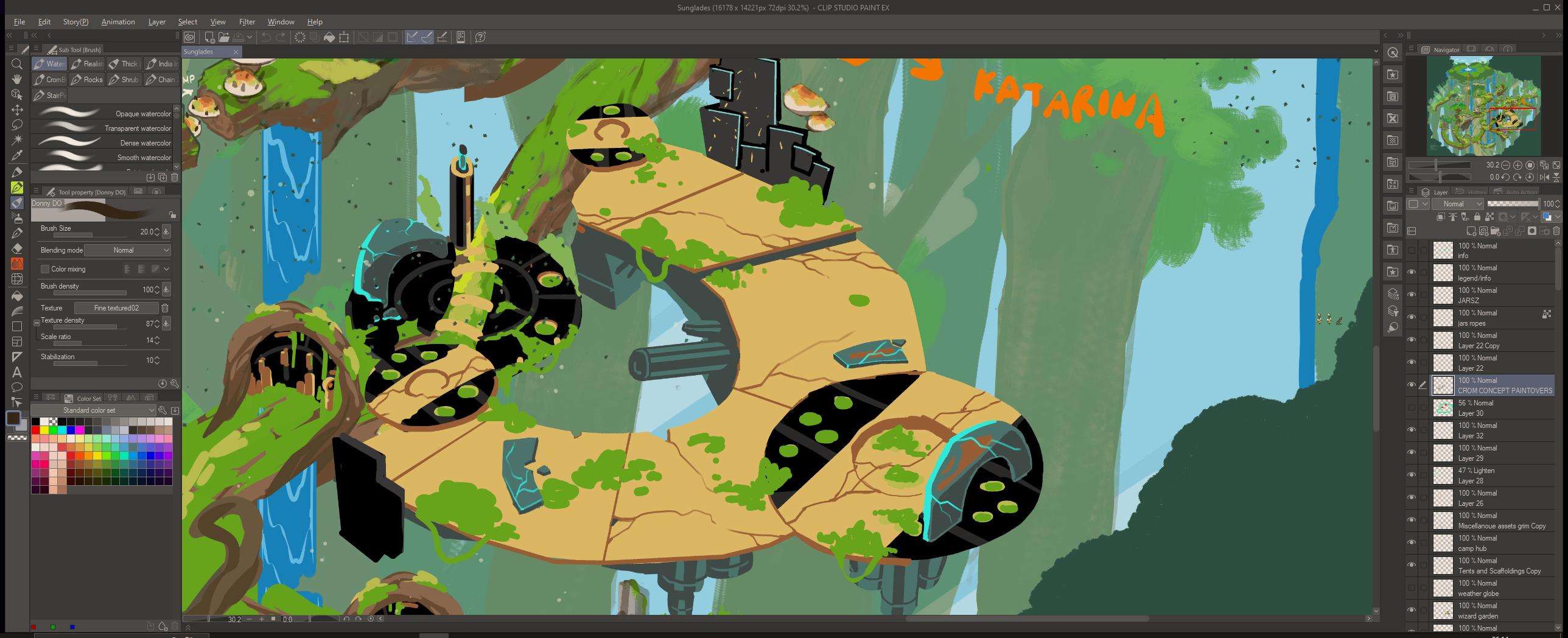Delete layer with trash icon in Layer panel

[1556, 231]
